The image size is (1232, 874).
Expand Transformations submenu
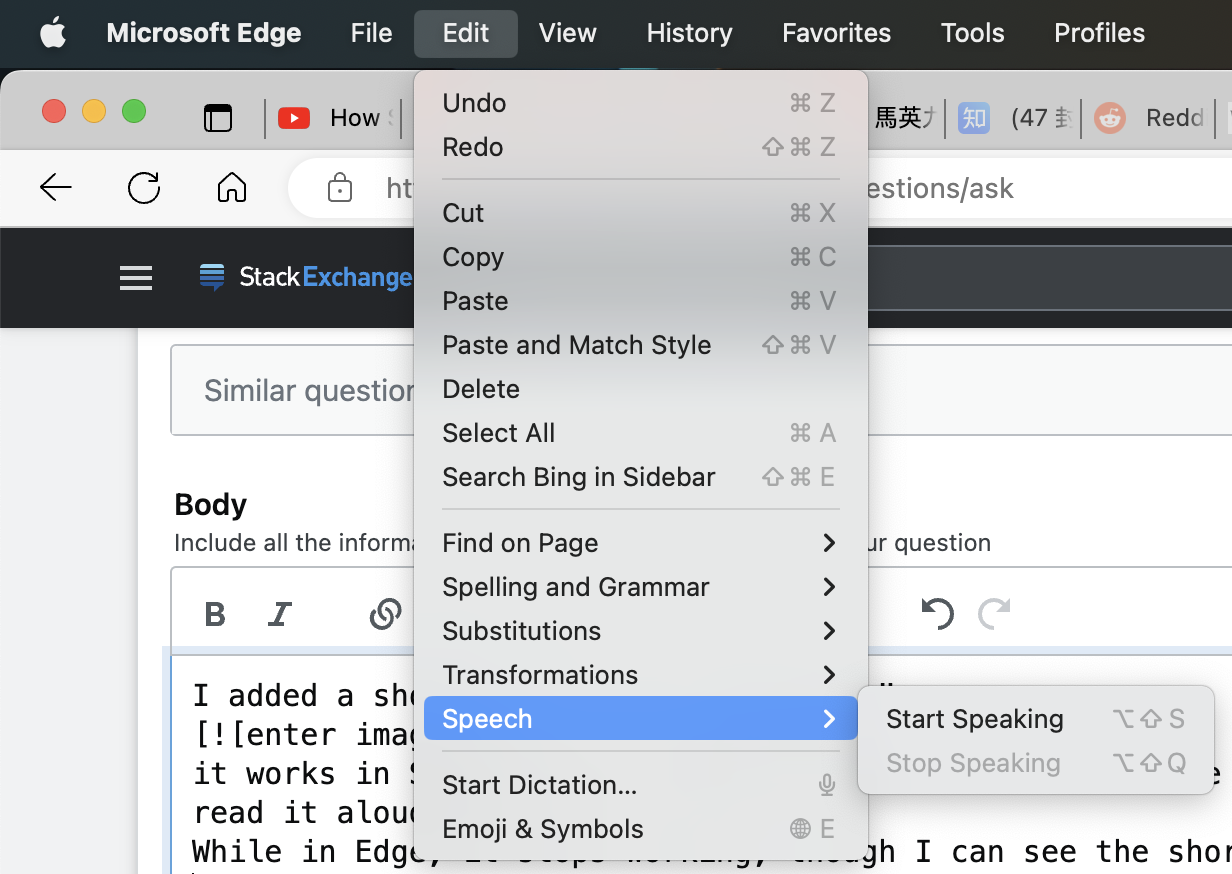click(641, 675)
